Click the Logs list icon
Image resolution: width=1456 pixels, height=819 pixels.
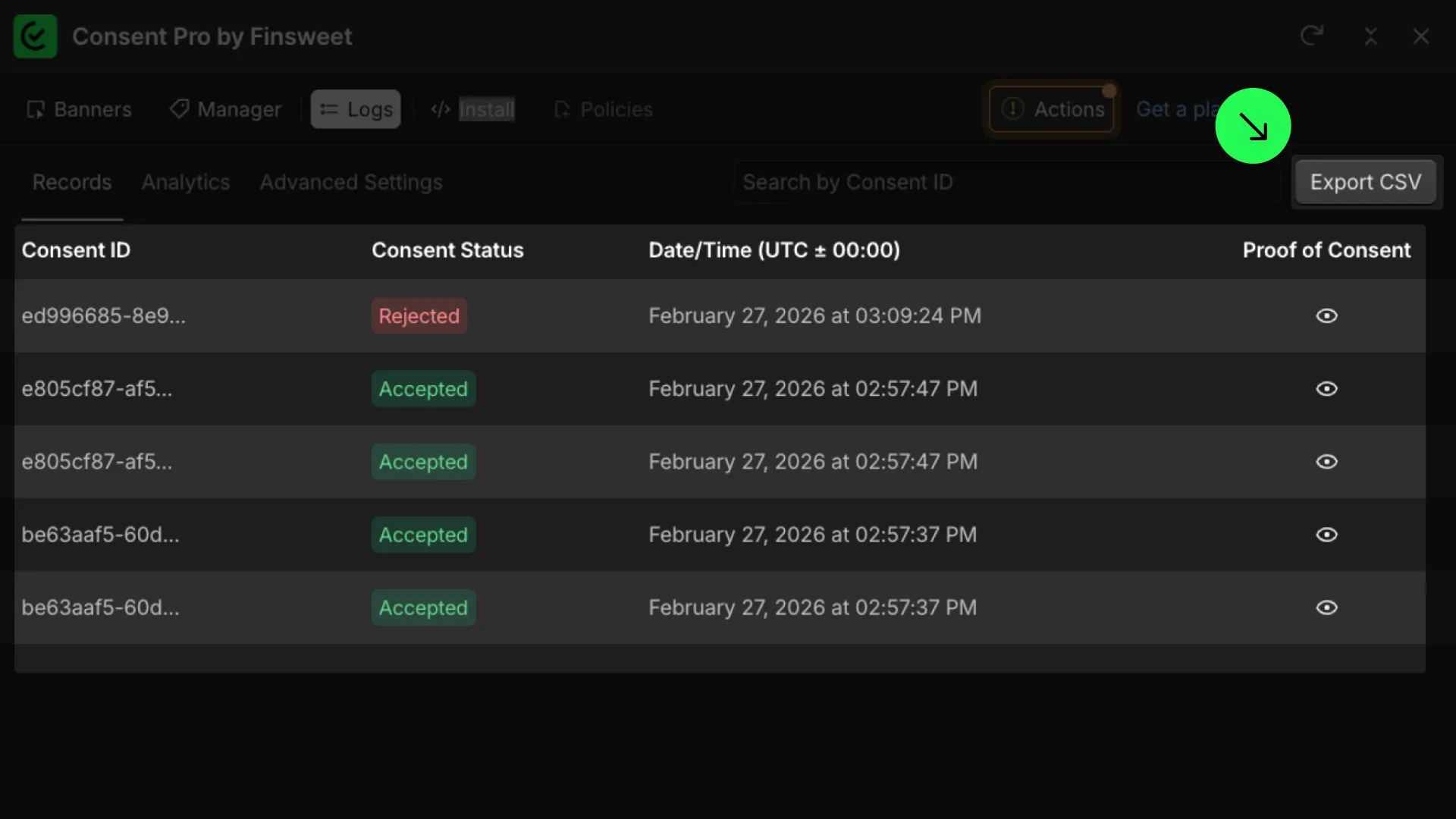point(329,108)
